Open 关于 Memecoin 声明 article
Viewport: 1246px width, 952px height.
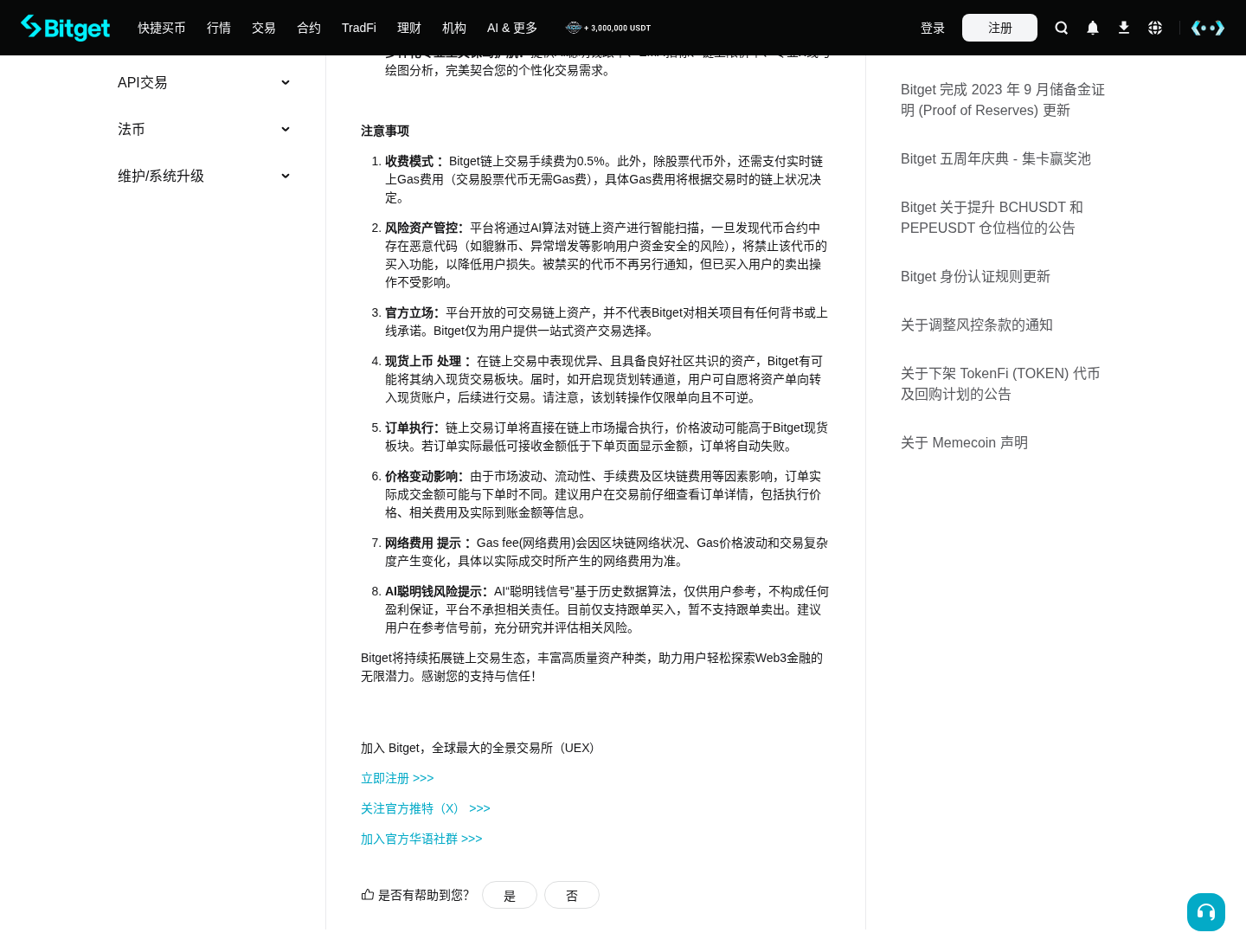(964, 442)
